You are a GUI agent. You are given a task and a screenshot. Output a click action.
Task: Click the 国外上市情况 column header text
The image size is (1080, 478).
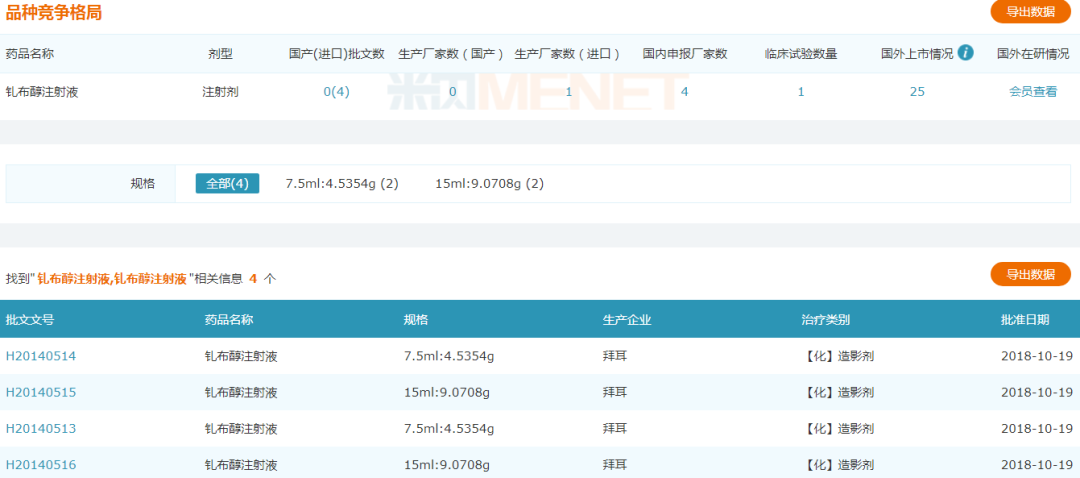pyautogui.click(x=917, y=54)
